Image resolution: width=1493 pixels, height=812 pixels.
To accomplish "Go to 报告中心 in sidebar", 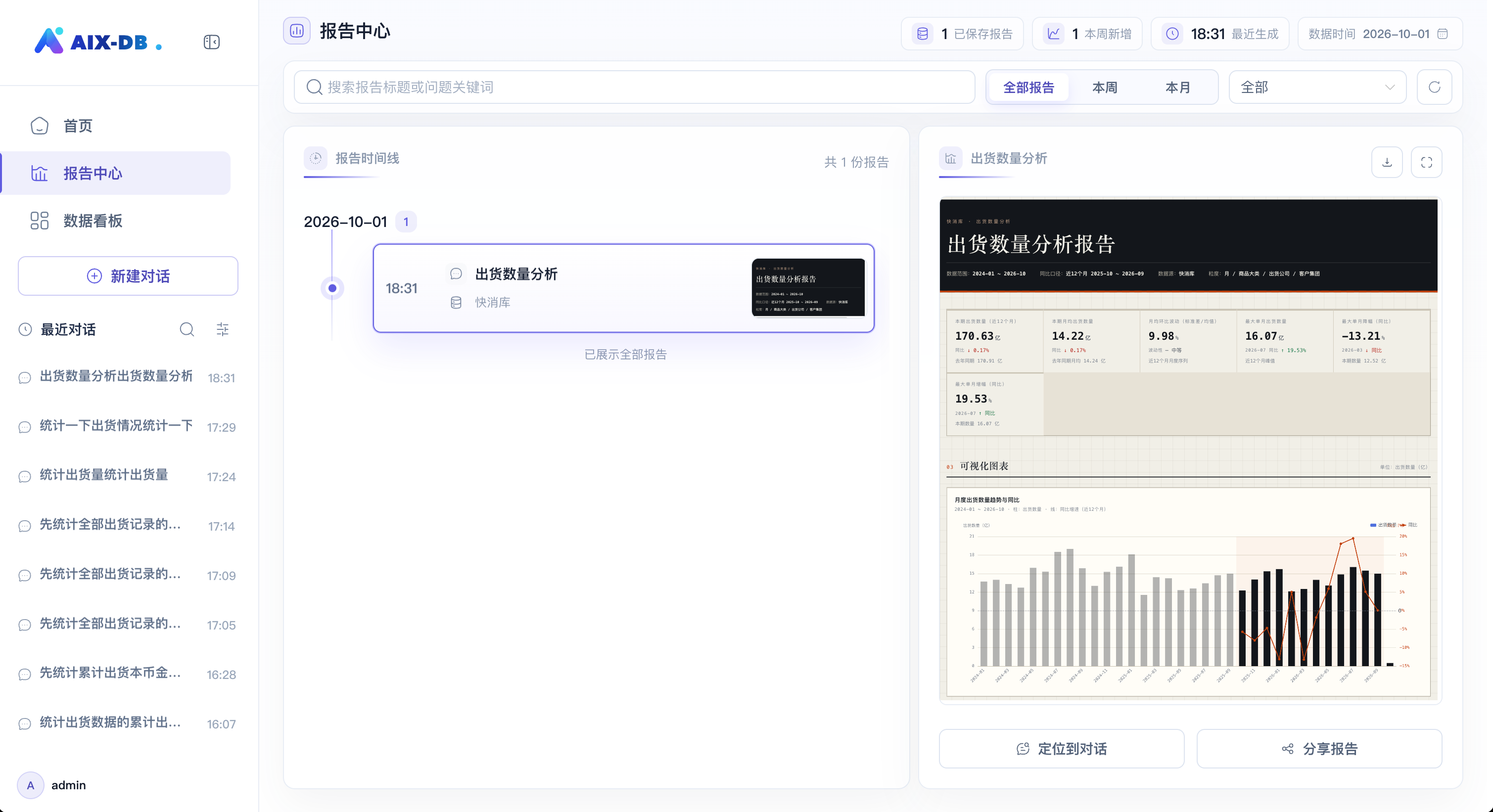I will [116, 173].
